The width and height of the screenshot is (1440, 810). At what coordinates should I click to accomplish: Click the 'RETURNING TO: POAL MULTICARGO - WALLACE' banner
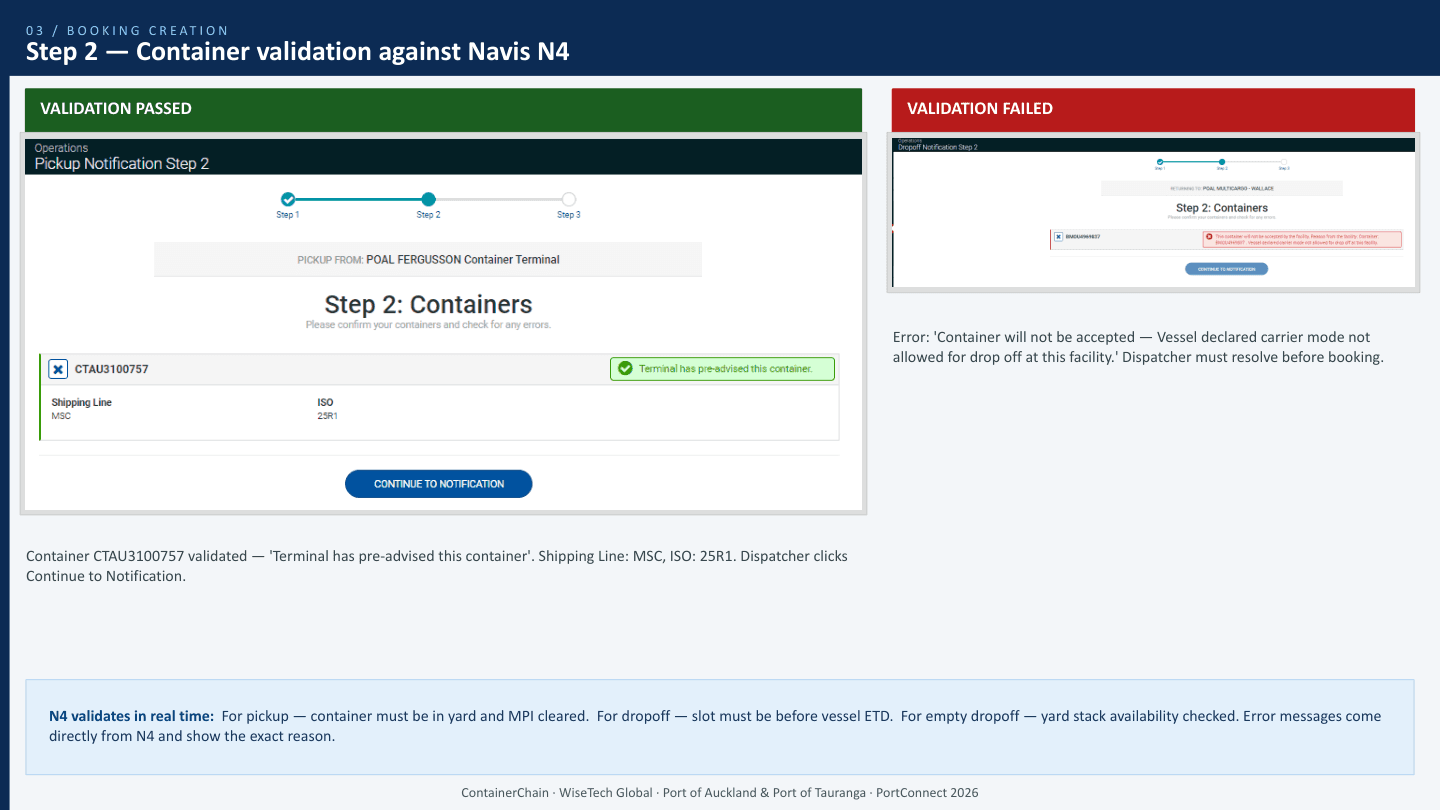[x=1222, y=188]
